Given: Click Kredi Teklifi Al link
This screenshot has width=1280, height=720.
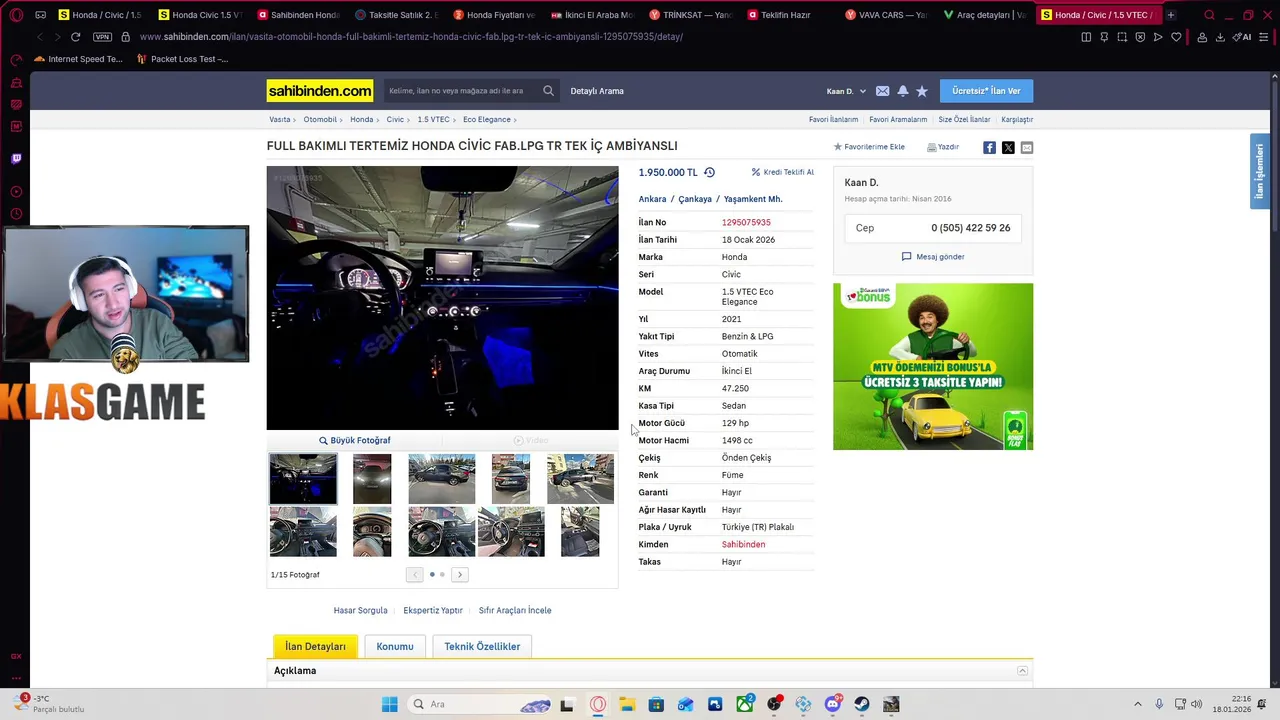Looking at the screenshot, I should pos(783,172).
